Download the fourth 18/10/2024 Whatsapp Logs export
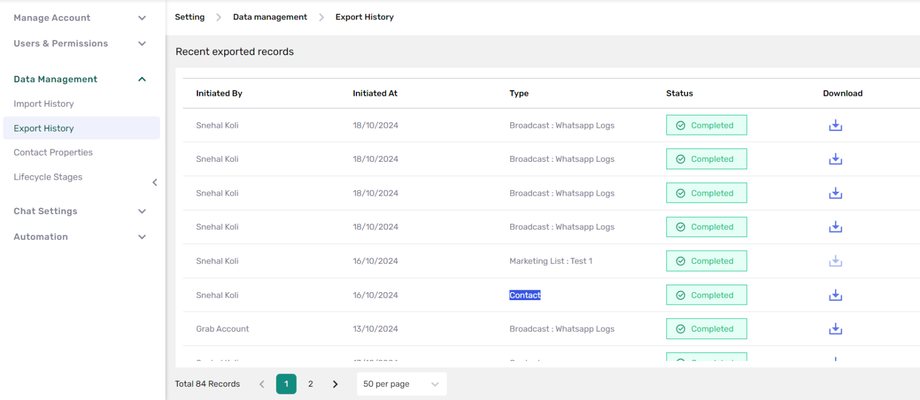 click(835, 227)
